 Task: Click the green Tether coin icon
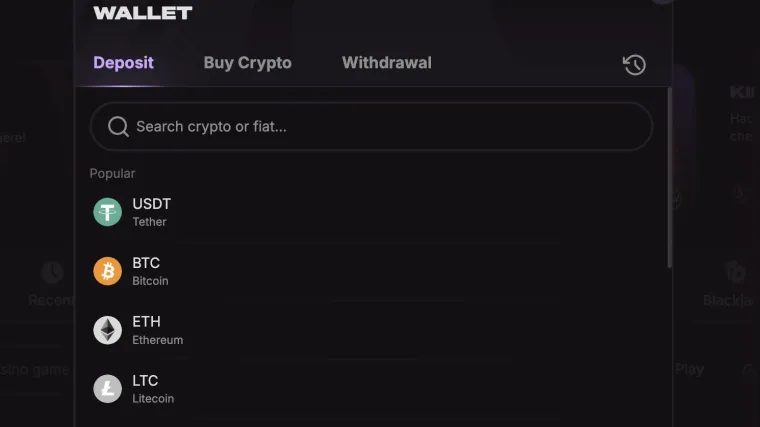107,212
